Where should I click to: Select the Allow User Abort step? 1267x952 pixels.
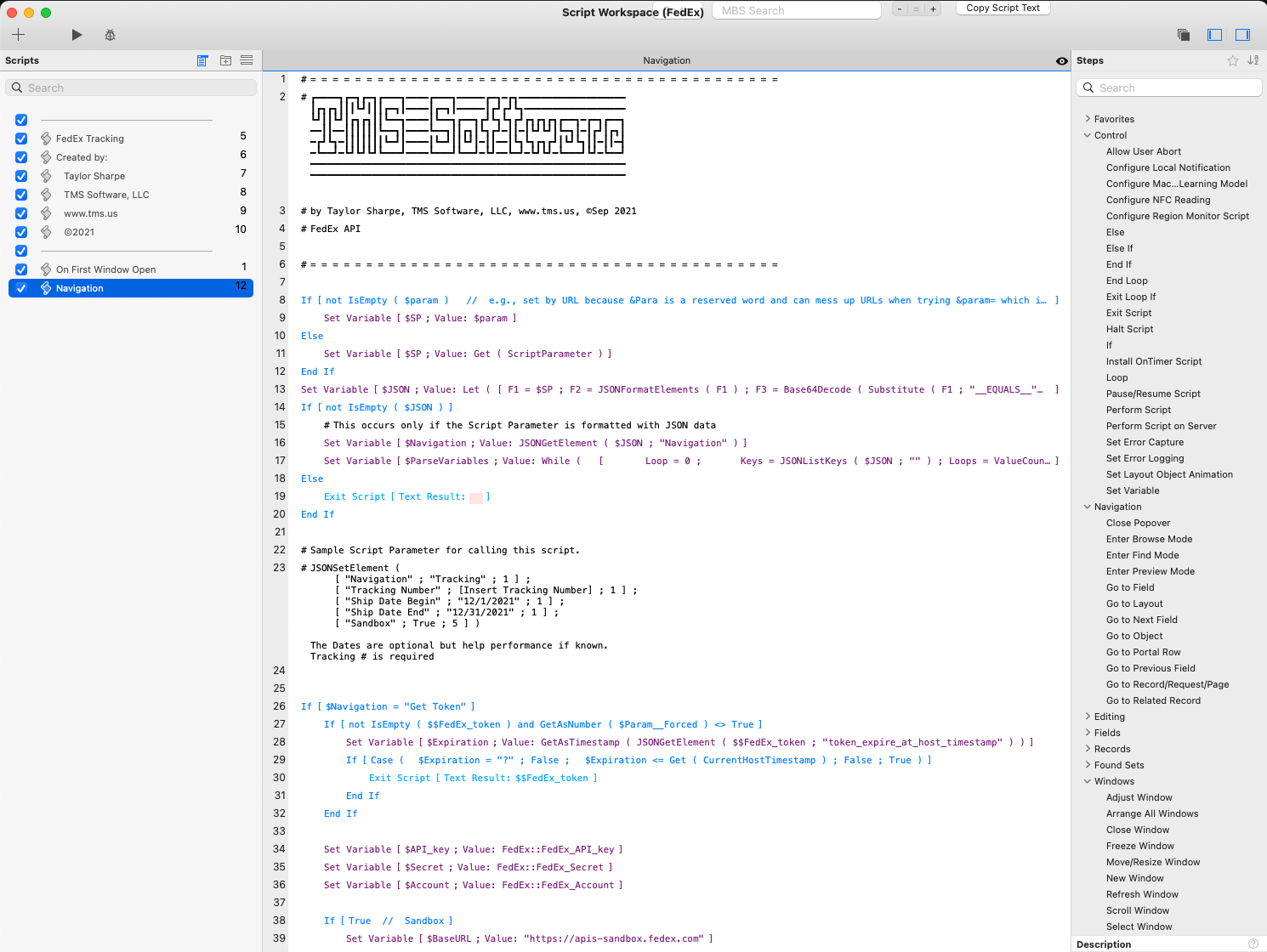click(1144, 151)
